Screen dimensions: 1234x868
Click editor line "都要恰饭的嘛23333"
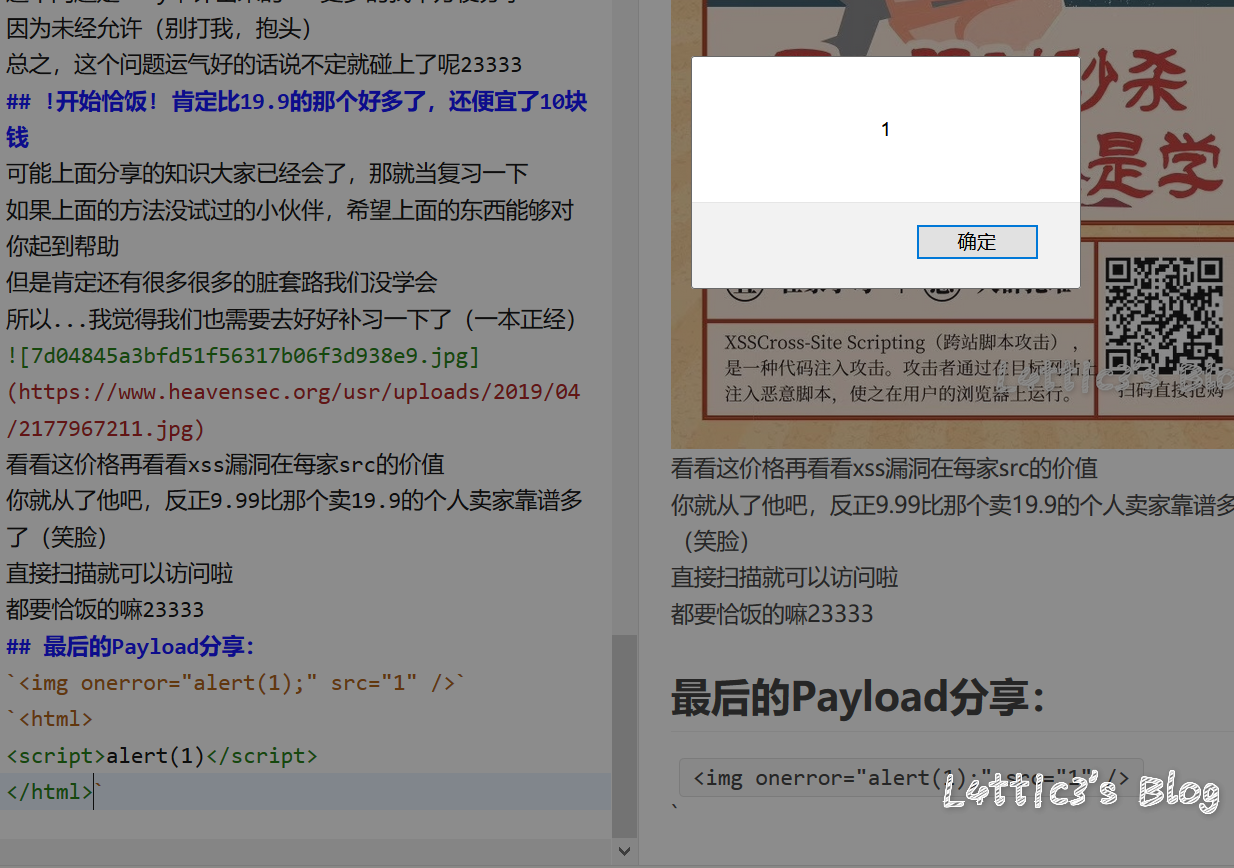pyautogui.click(x=105, y=609)
